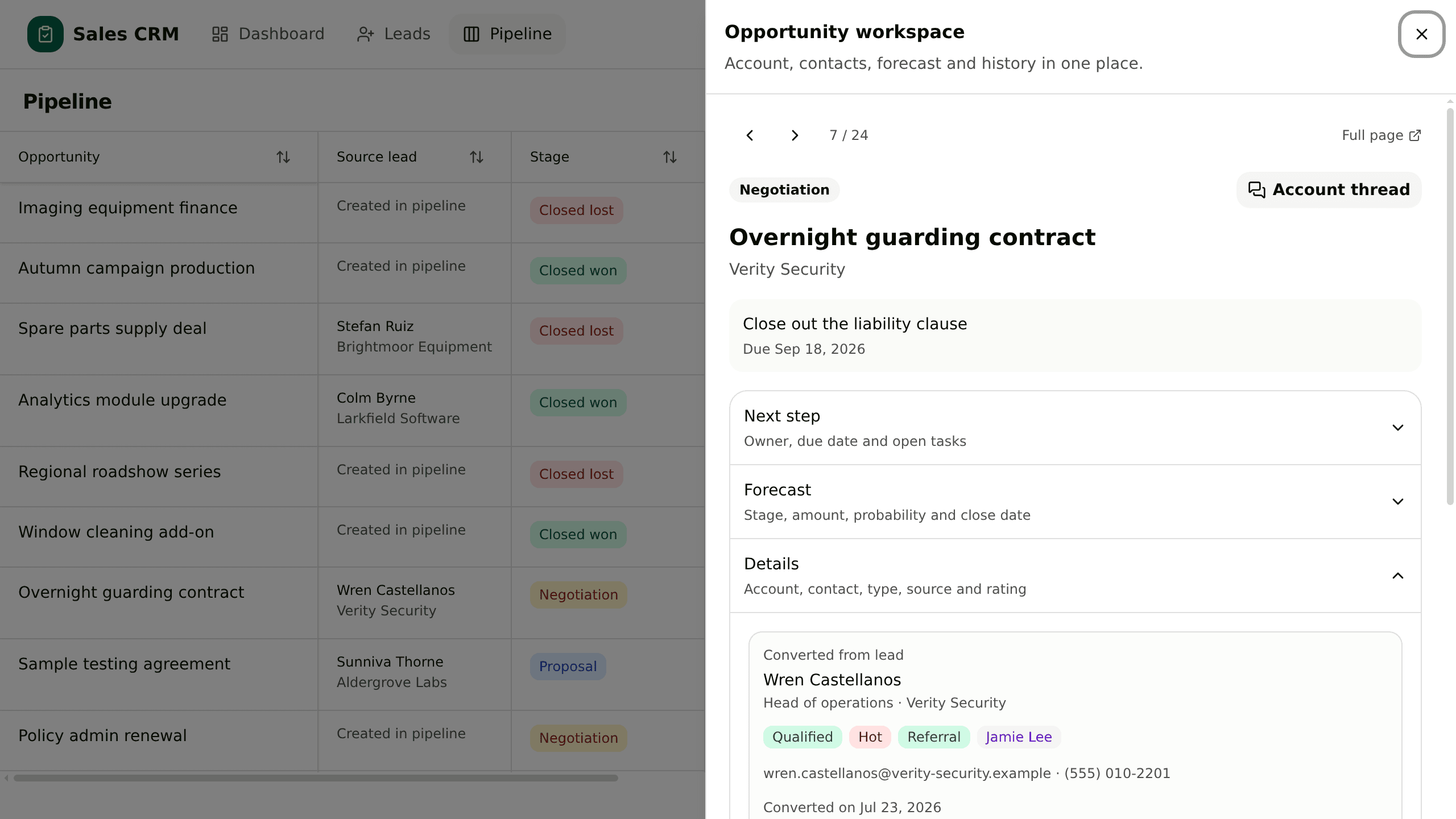The height and width of the screenshot is (819, 1456).
Task: Click the 7 / 24 record counter
Action: (x=849, y=135)
